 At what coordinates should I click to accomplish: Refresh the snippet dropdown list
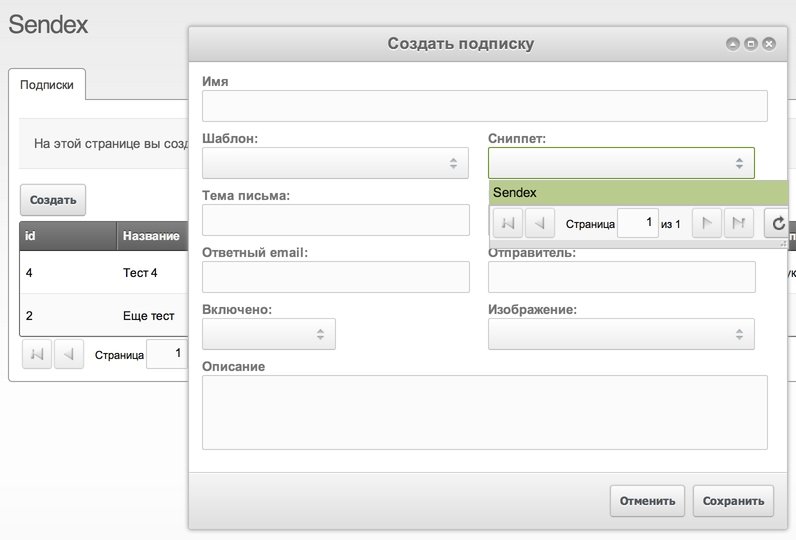pos(777,224)
